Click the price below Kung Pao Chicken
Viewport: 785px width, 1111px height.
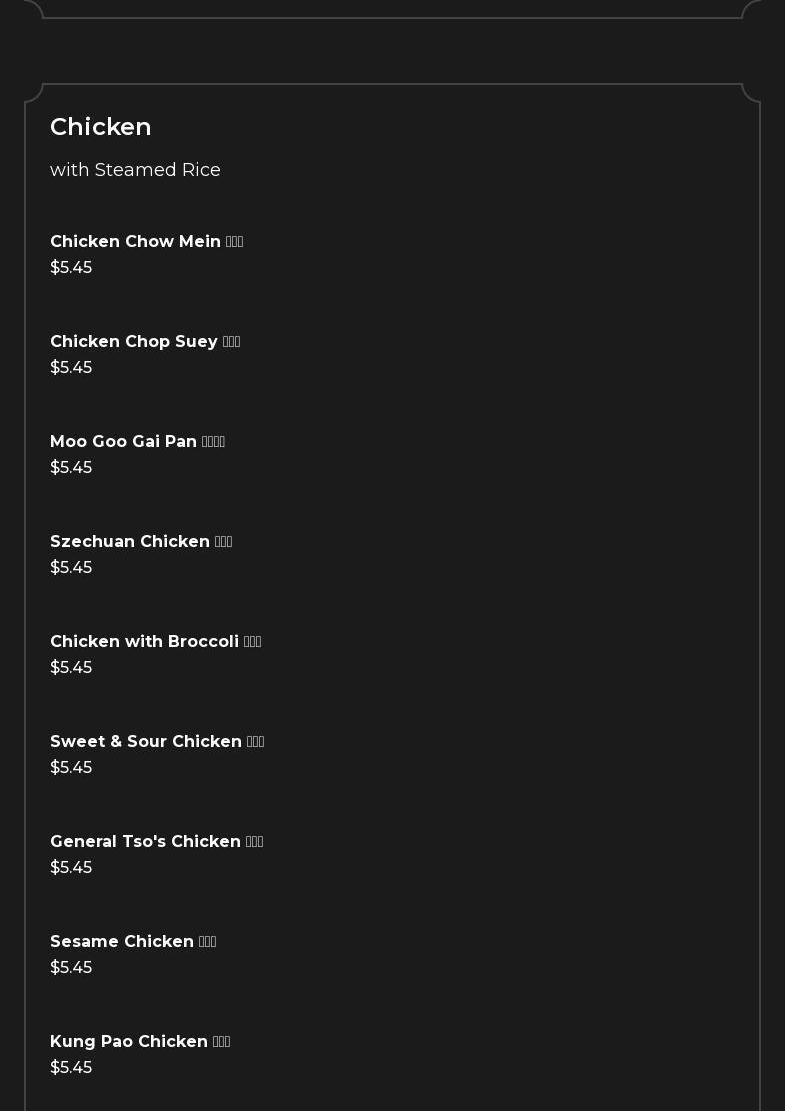coord(71,1068)
